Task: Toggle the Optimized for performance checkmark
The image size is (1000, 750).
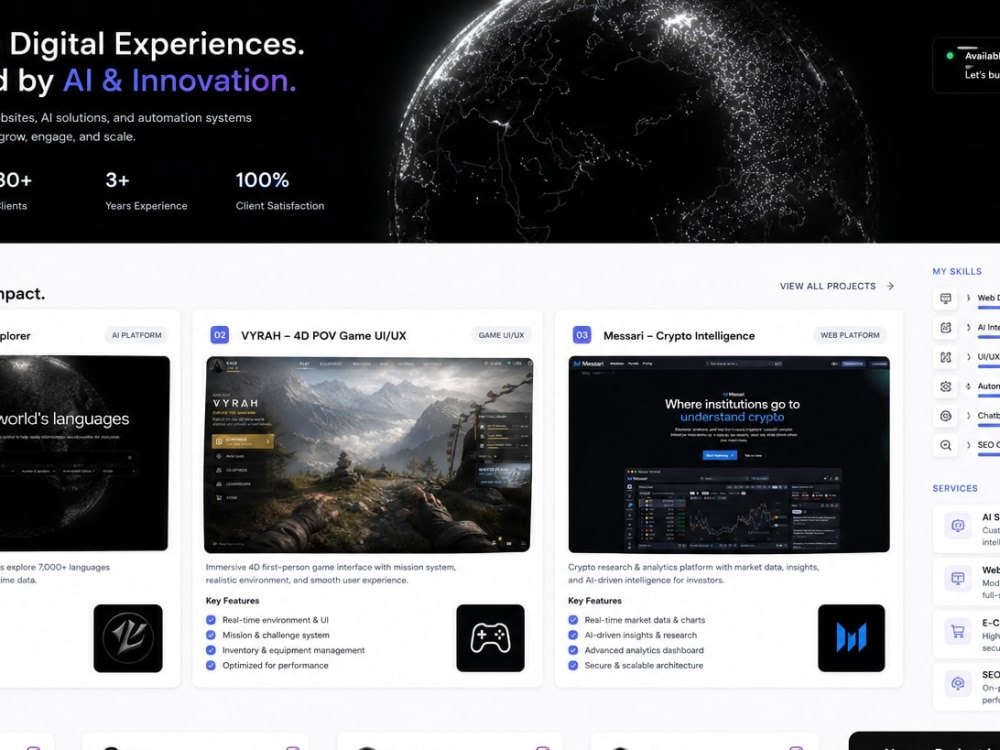Action: pyautogui.click(x=211, y=665)
